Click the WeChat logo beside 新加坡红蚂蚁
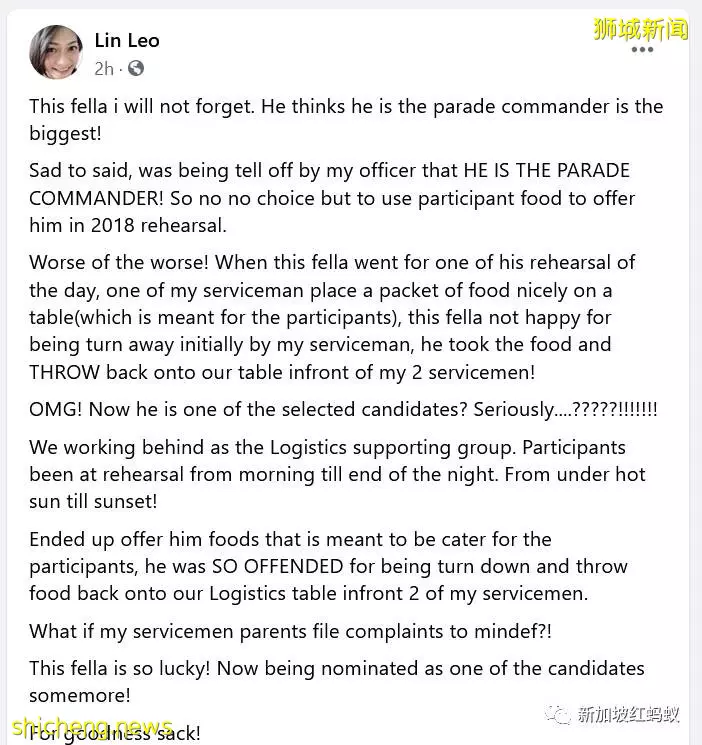 558,714
